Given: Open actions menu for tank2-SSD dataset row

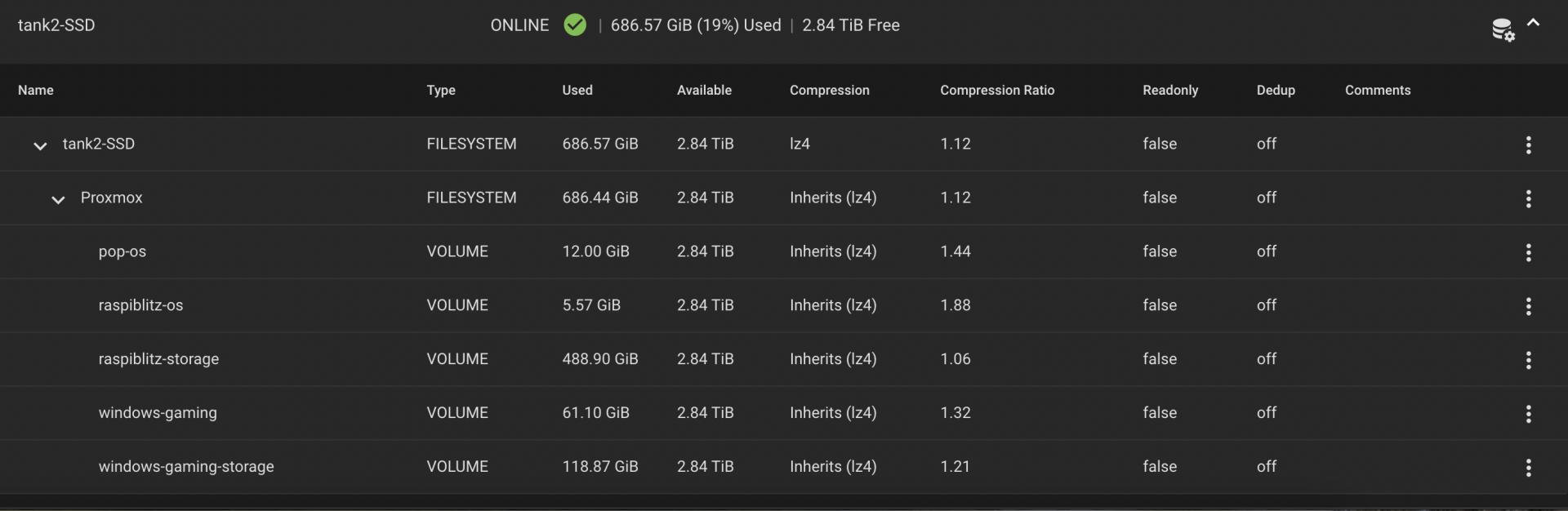Looking at the screenshot, I should point(1528,145).
